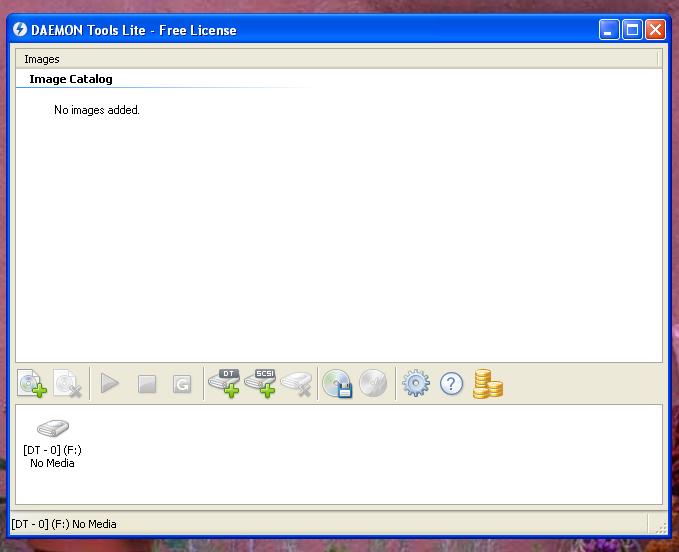Open Preferences gear icon
Screen dimensions: 679x552
416,383
